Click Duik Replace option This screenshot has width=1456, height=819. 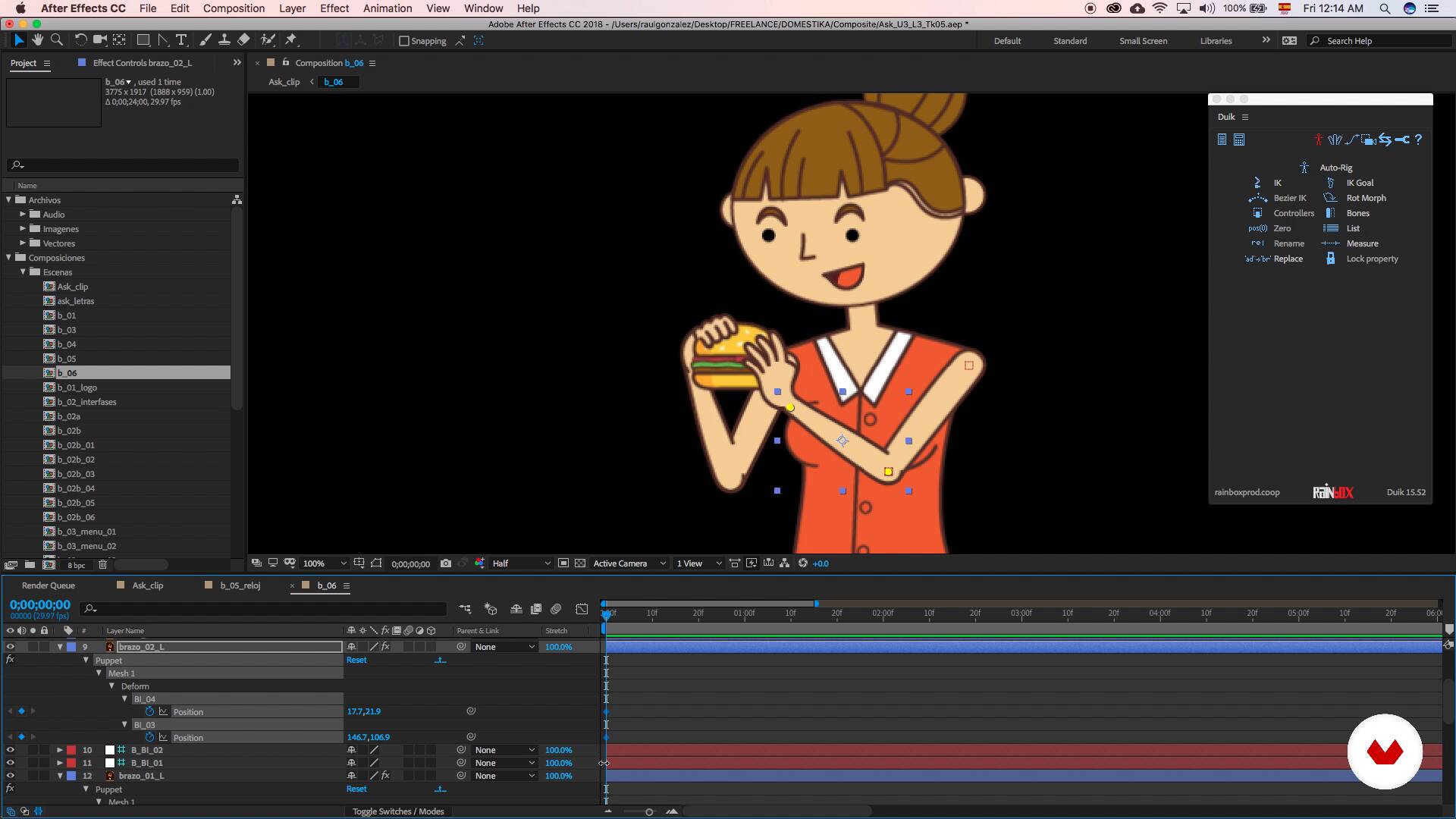1288,259
